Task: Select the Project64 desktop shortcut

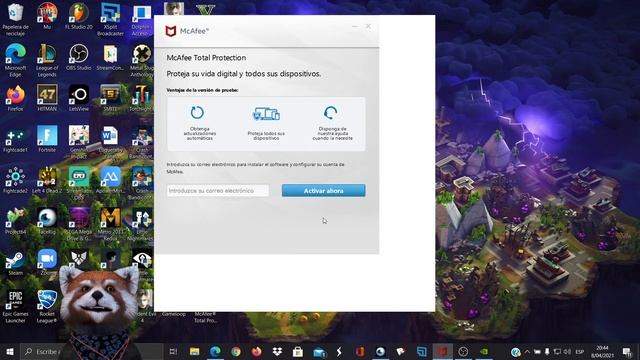Action: [x=16, y=221]
